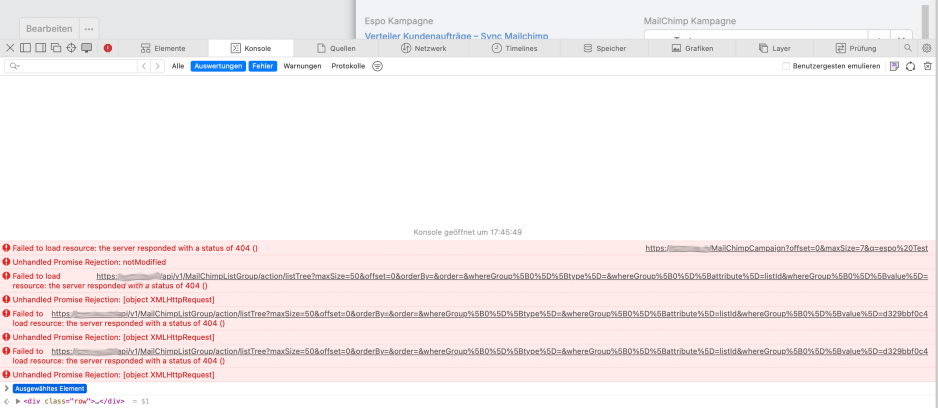Open the MailChimpCampaign?offset=0 URL link

click(787, 248)
